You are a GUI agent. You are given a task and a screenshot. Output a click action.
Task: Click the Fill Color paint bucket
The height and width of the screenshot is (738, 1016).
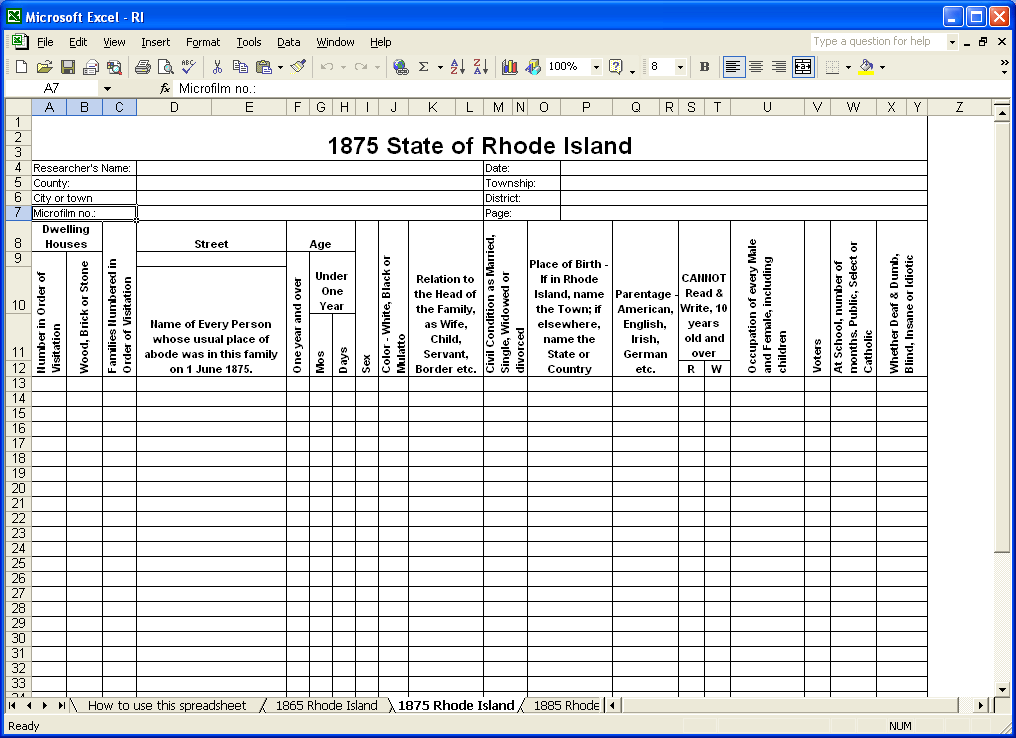point(866,67)
